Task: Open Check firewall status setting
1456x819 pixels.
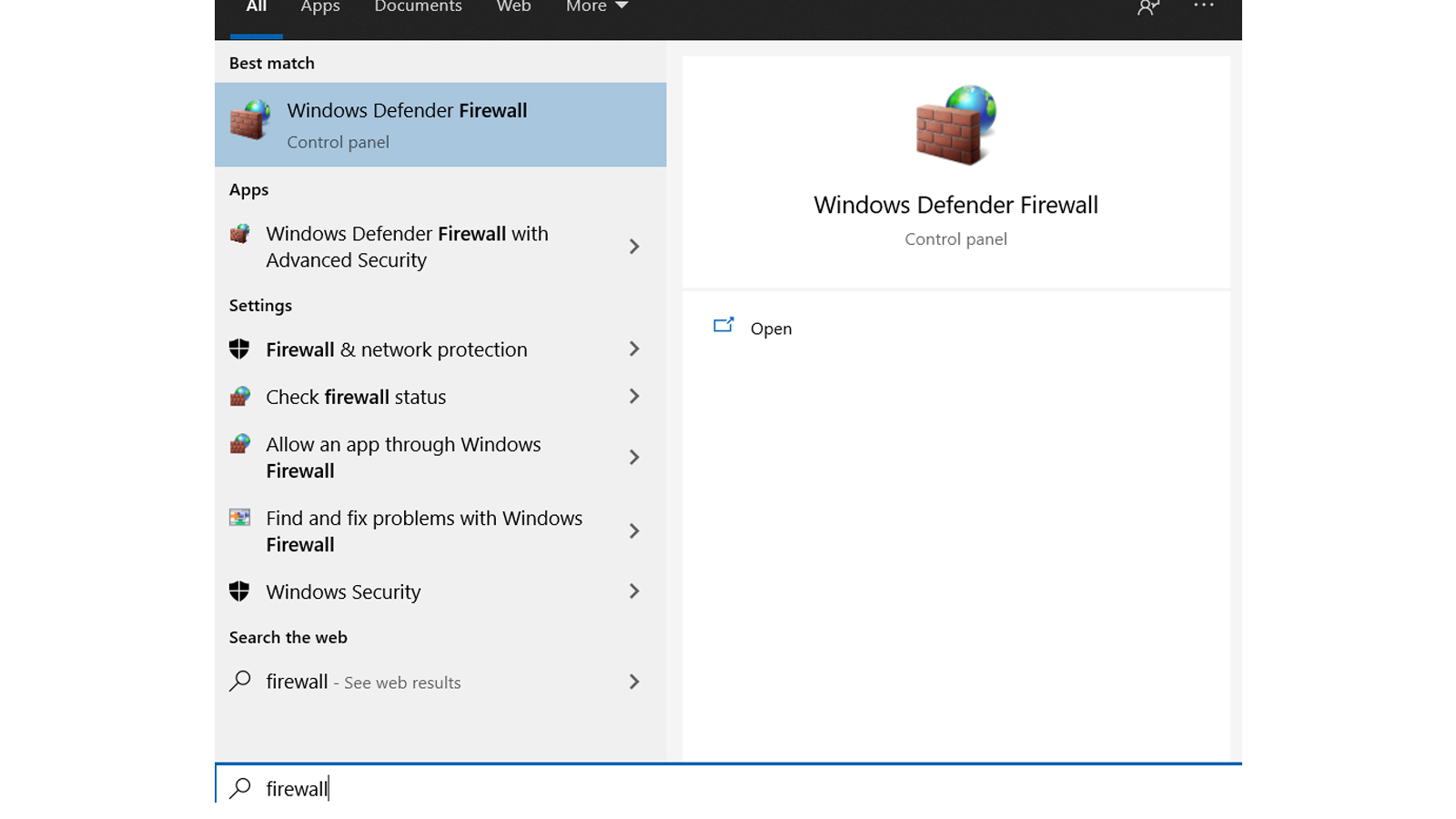Action: pyautogui.click(x=440, y=397)
